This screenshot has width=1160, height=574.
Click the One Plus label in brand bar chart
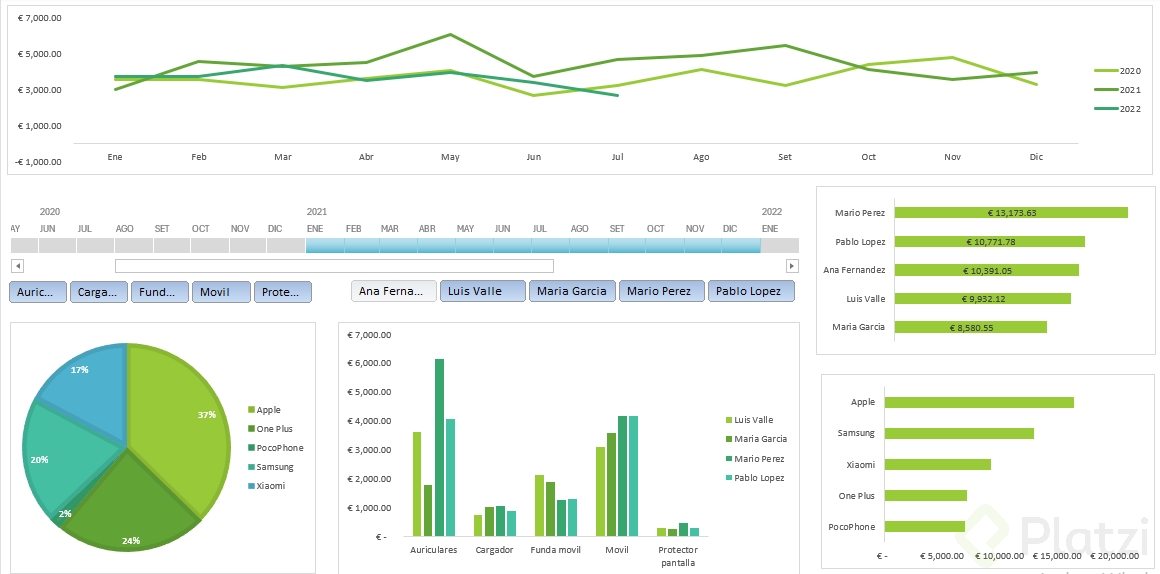pos(857,496)
